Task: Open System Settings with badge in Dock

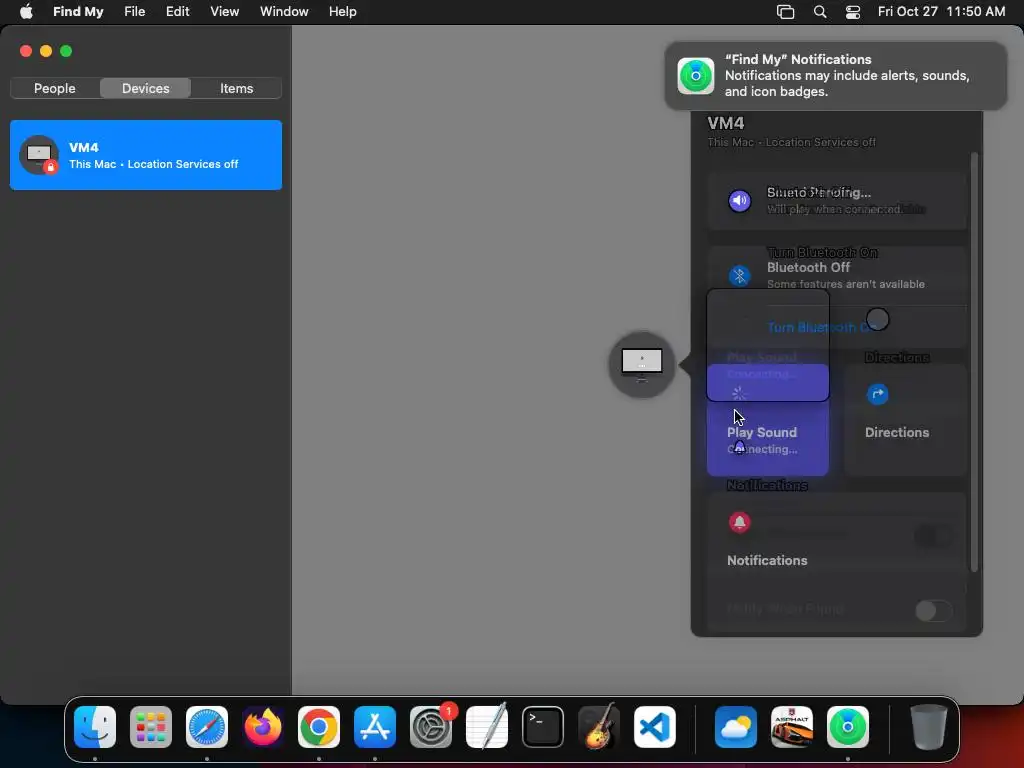Action: (x=431, y=727)
